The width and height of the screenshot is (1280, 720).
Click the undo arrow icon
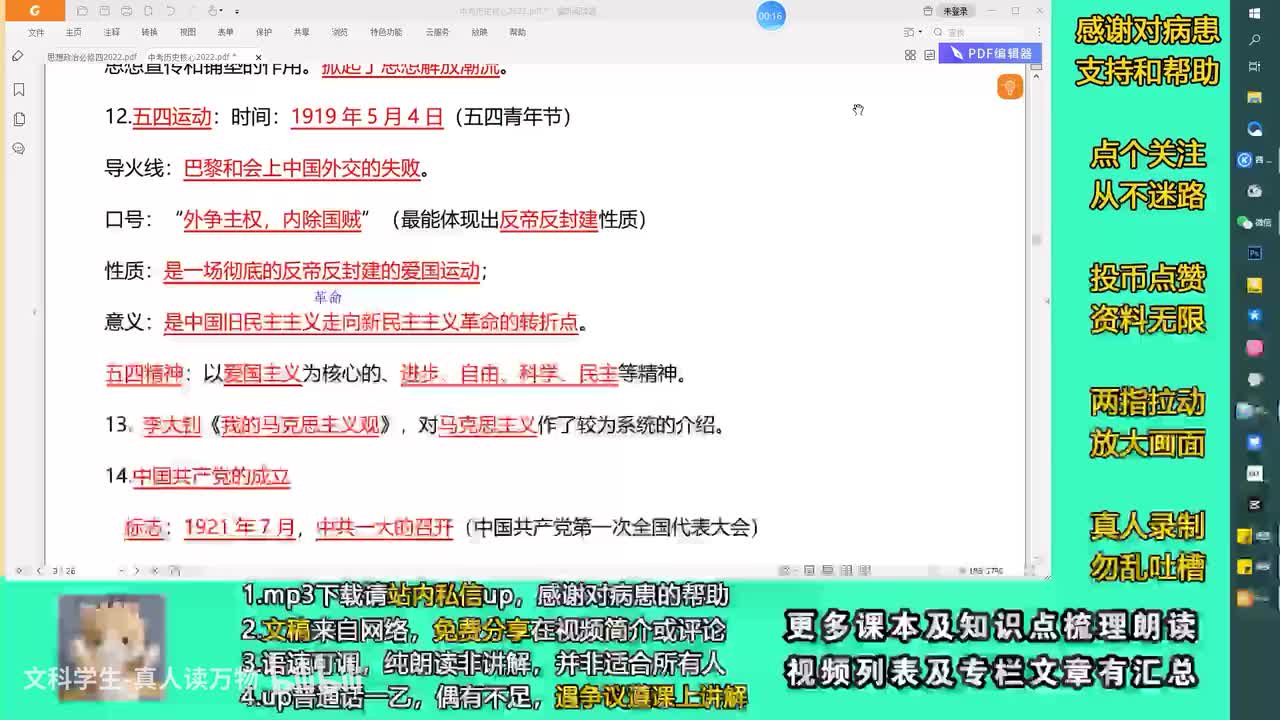coord(170,11)
